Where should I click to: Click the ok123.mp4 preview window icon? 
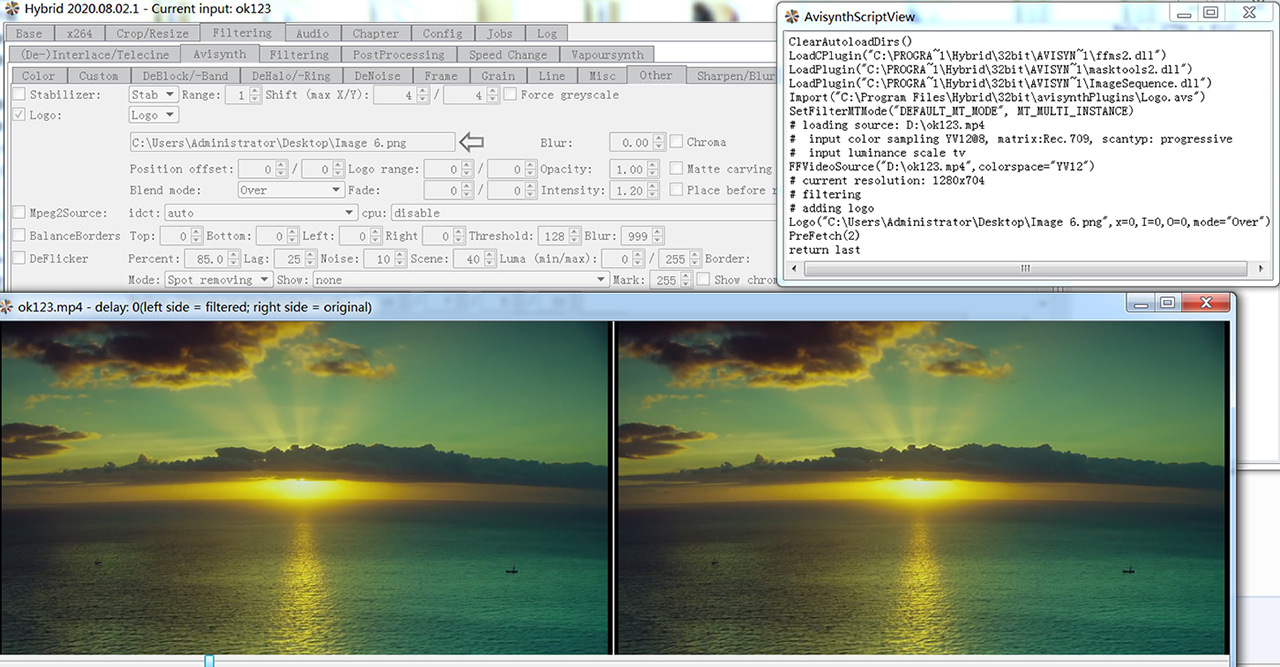(8, 307)
